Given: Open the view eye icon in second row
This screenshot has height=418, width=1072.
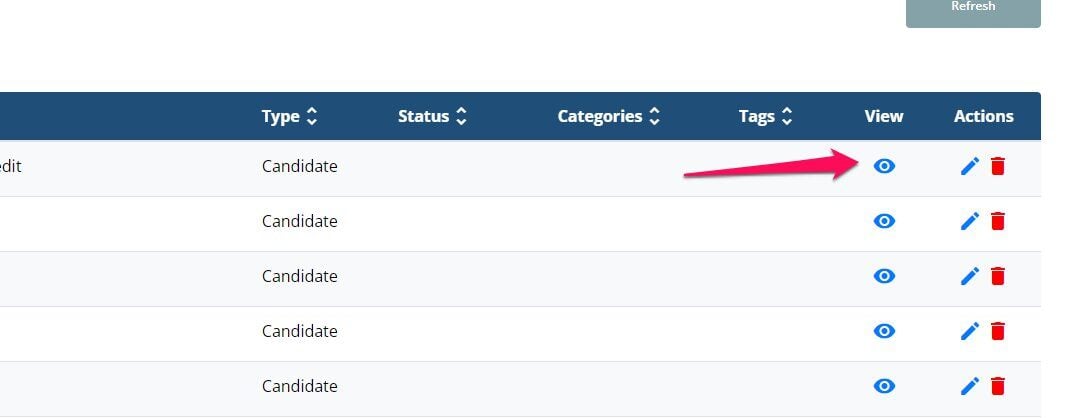Looking at the screenshot, I should [884, 221].
